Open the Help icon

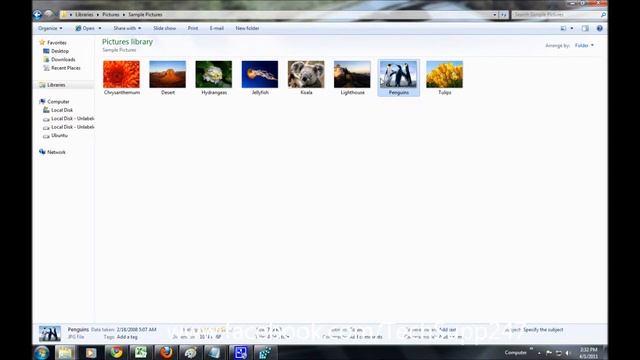pyautogui.click(x=600, y=28)
